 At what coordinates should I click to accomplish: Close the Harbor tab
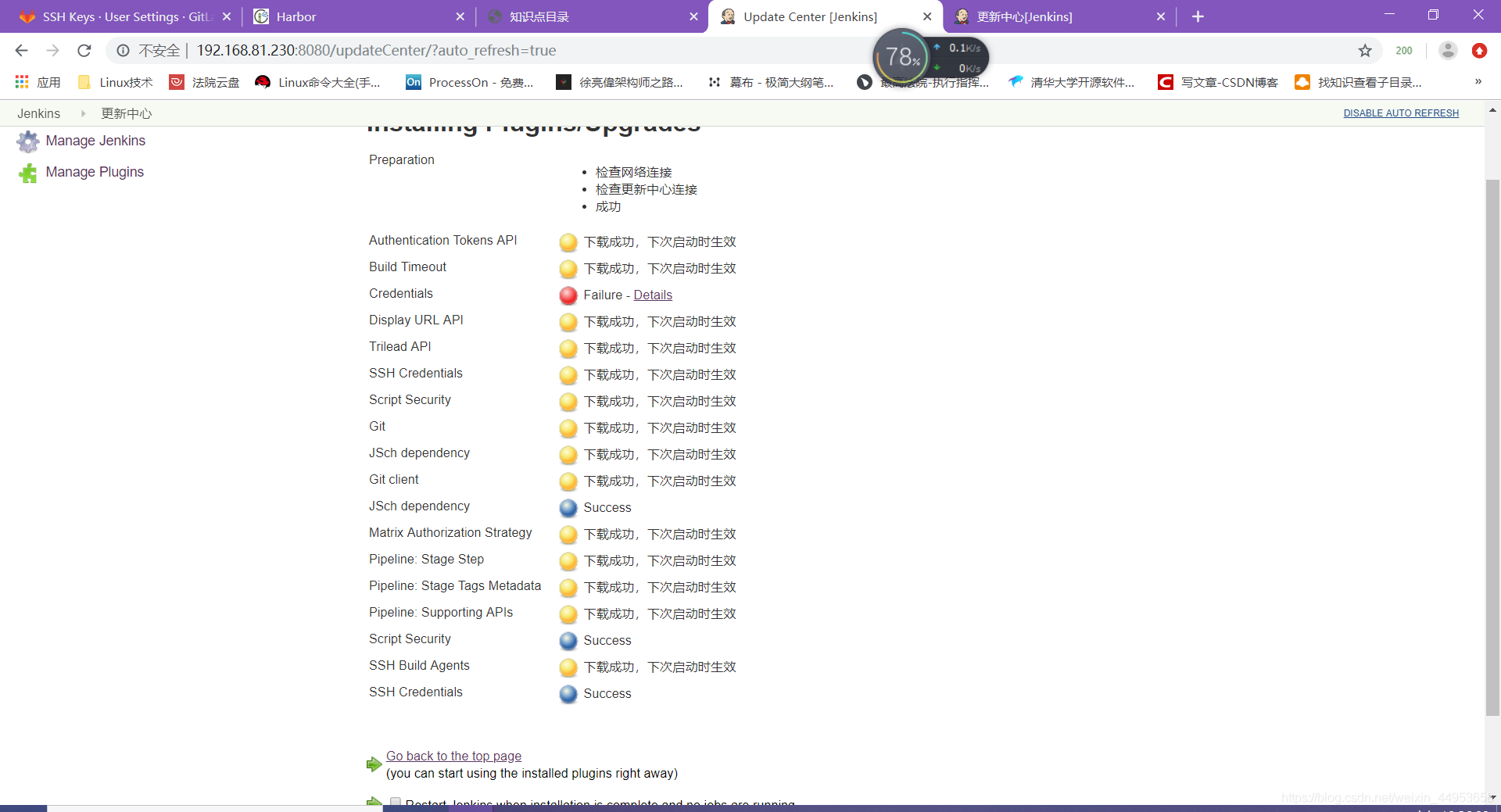460,16
